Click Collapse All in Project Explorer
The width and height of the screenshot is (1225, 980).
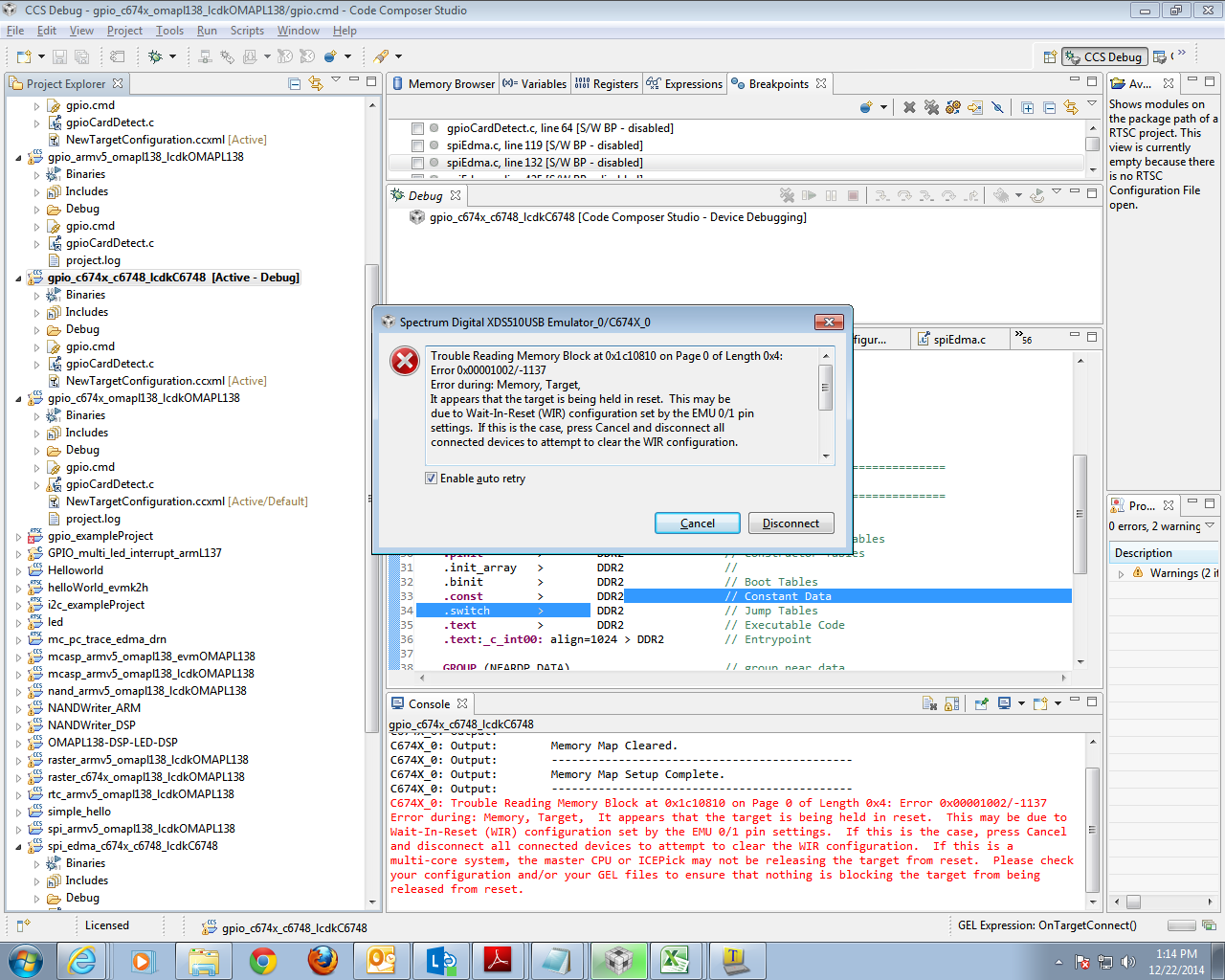[x=295, y=83]
